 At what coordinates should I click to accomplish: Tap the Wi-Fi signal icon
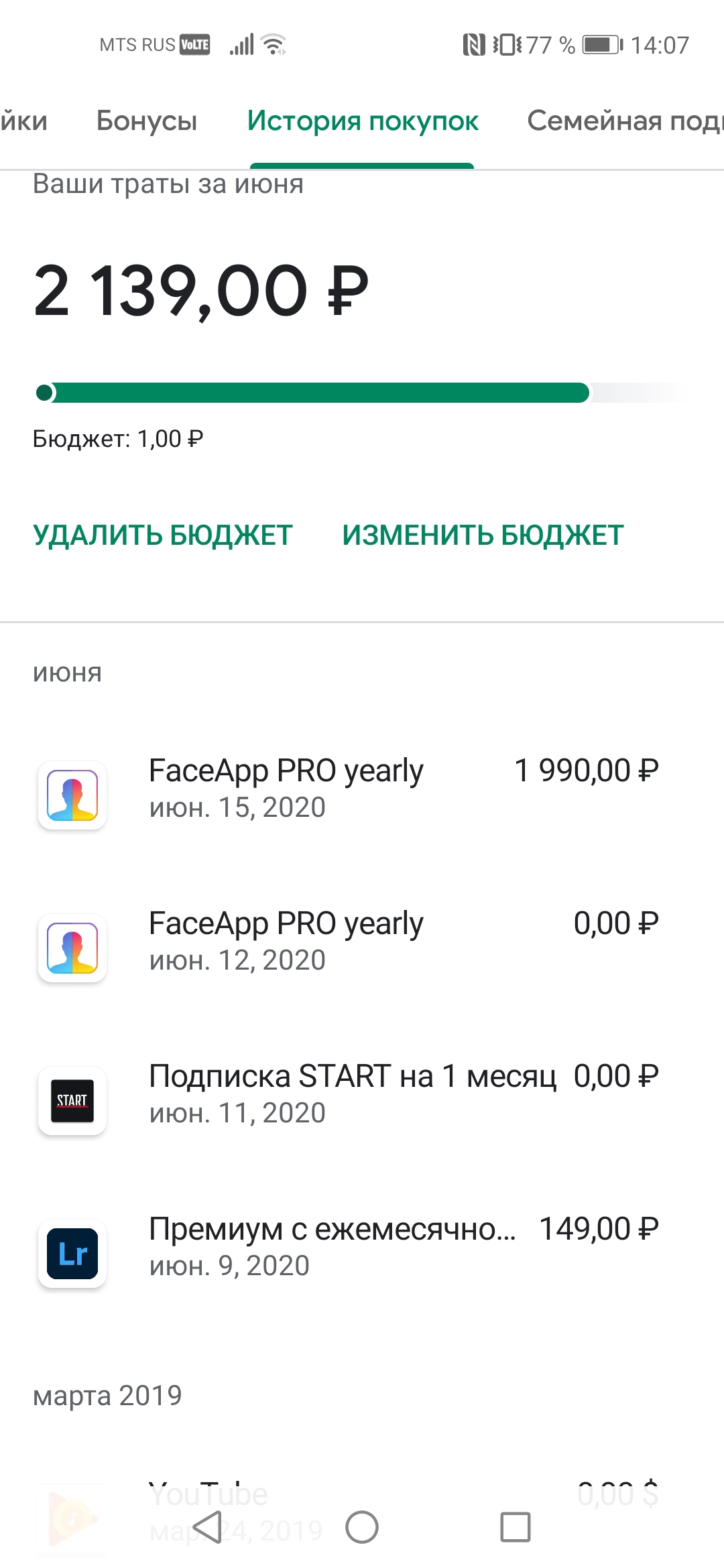coord(274,45)
